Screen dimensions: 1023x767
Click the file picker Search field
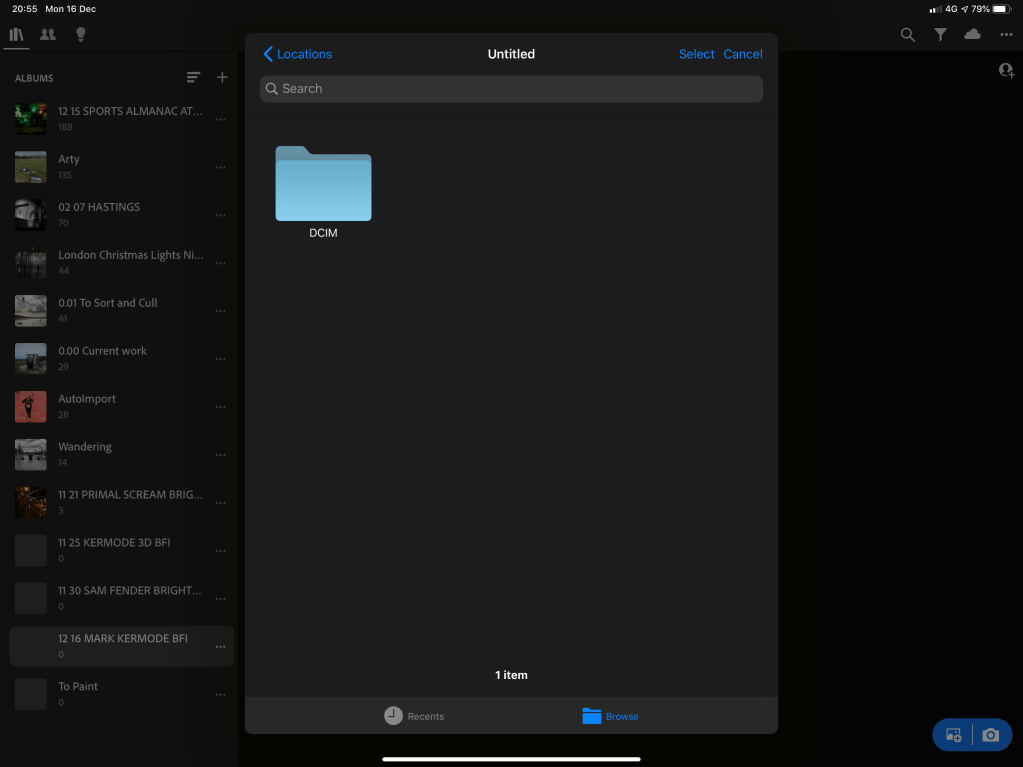tap(511, 89)
